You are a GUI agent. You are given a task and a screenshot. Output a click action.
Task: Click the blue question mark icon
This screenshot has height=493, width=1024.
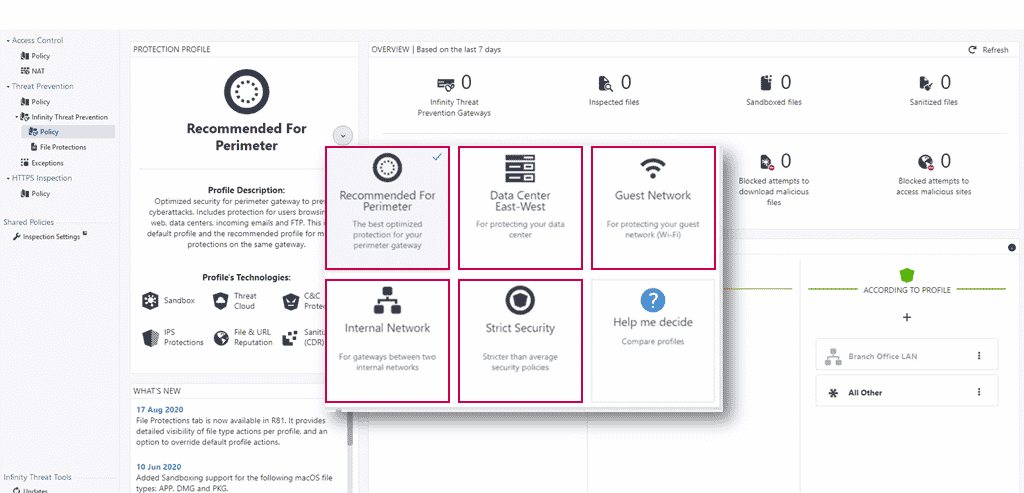(652, 300)
